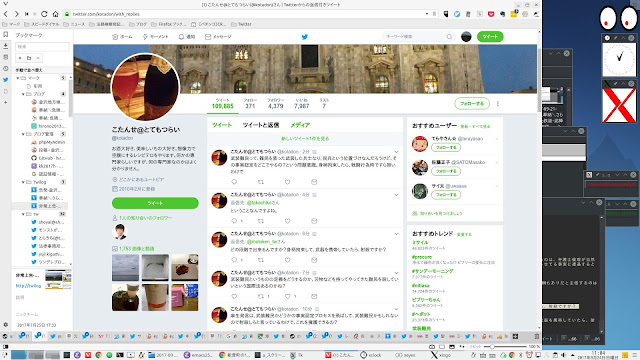Viewport: 640px width, 360px height.
Task: Follow suggested user @SATOMasako
Action: 446,171
